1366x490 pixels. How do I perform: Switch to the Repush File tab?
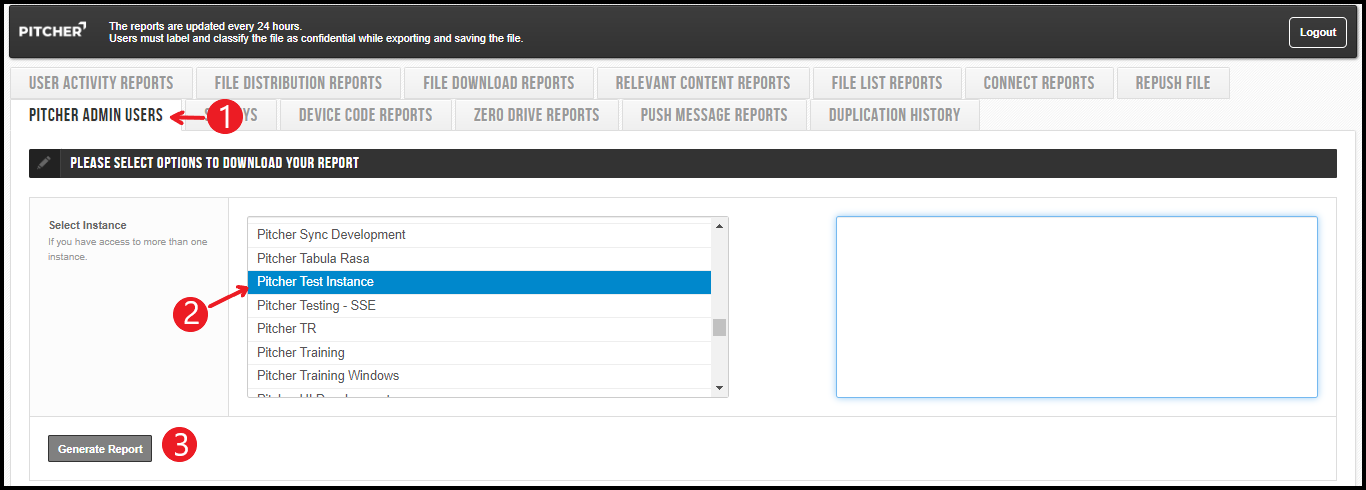[1172, 83]
